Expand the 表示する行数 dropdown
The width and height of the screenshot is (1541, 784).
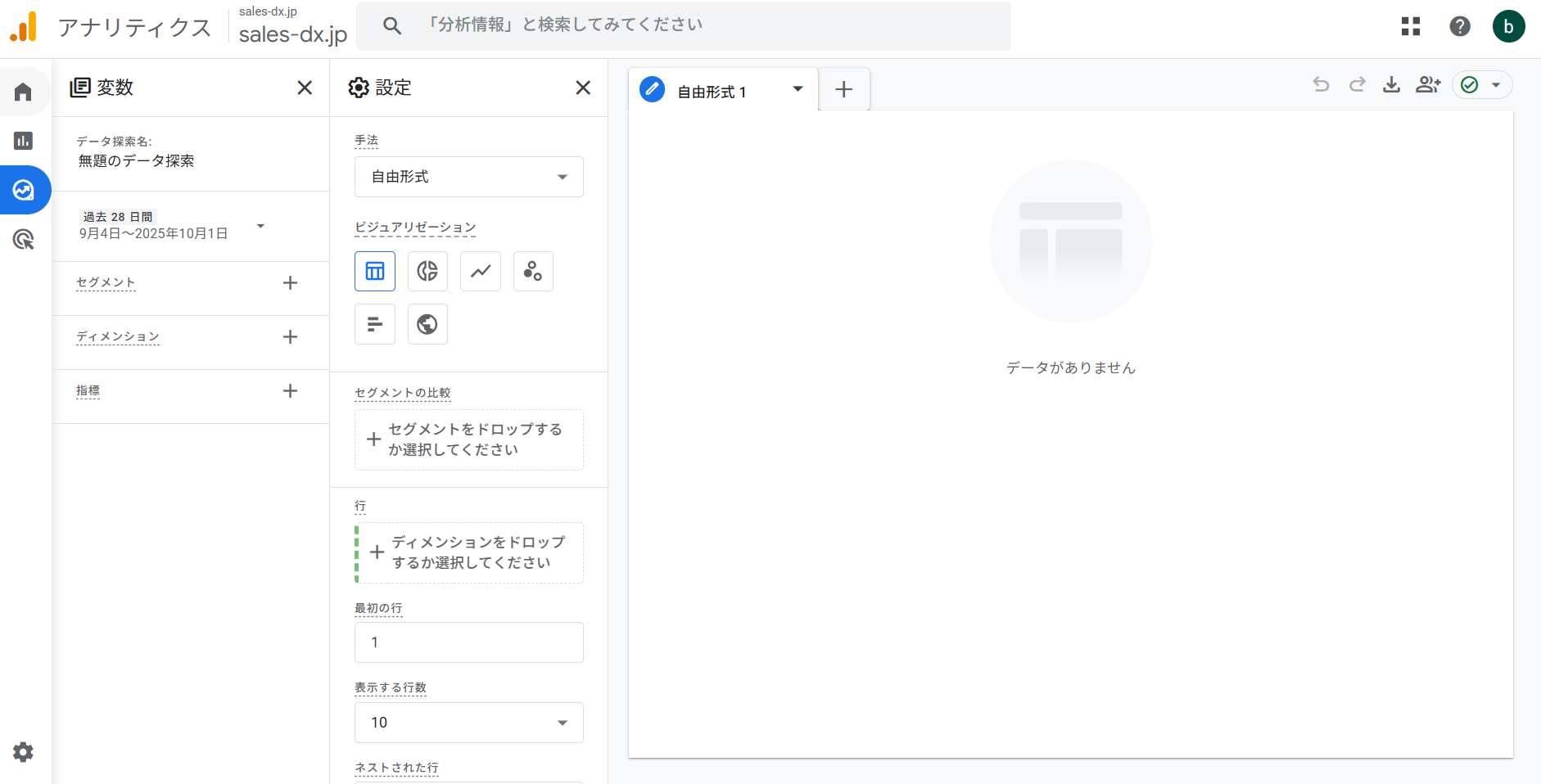tap(468, 723)
